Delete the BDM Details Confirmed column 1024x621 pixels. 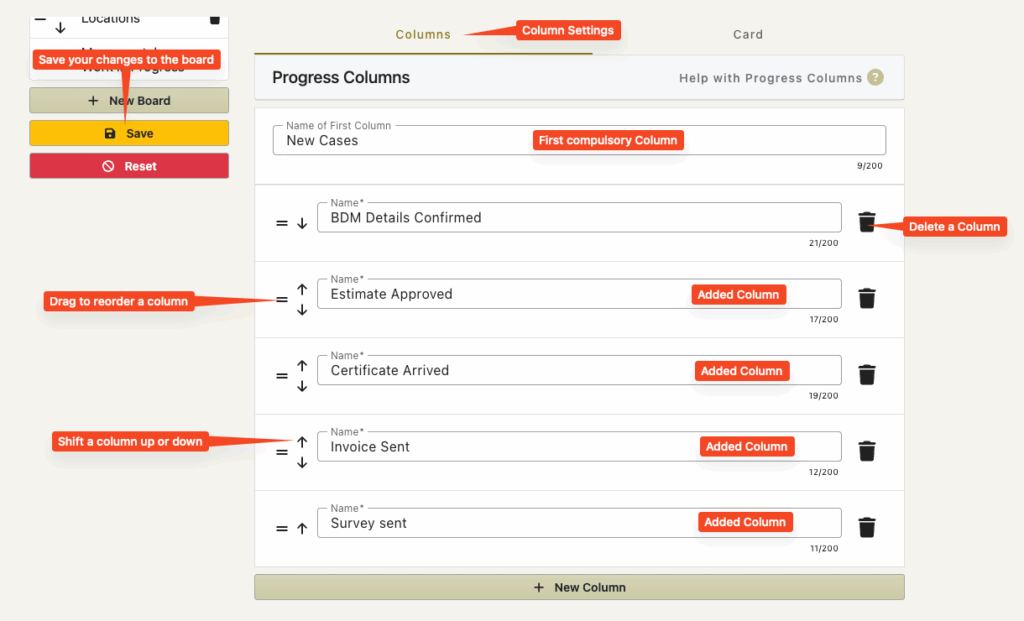(x=867, y=222)
